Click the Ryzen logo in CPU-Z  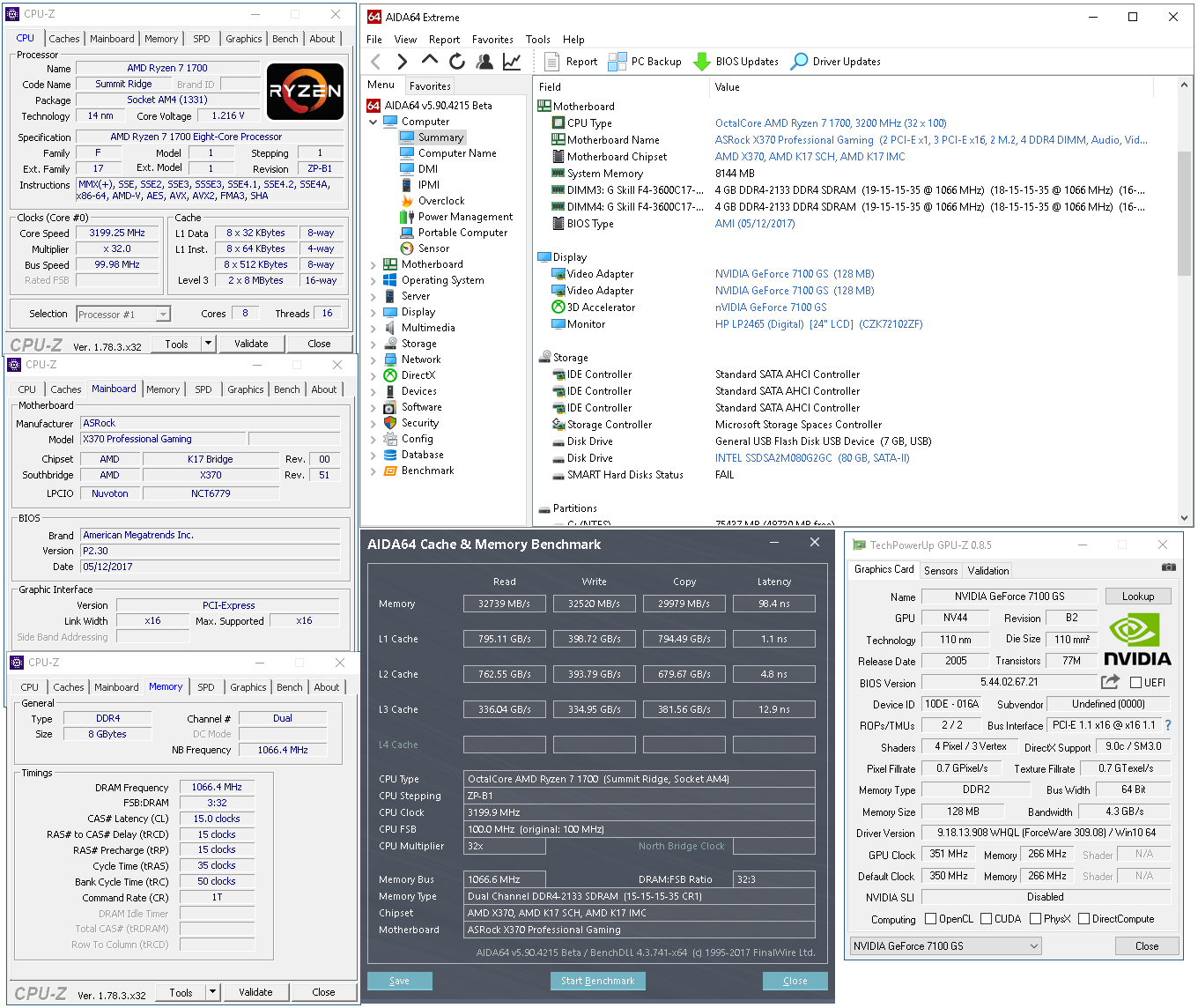(x=305, y=91)
